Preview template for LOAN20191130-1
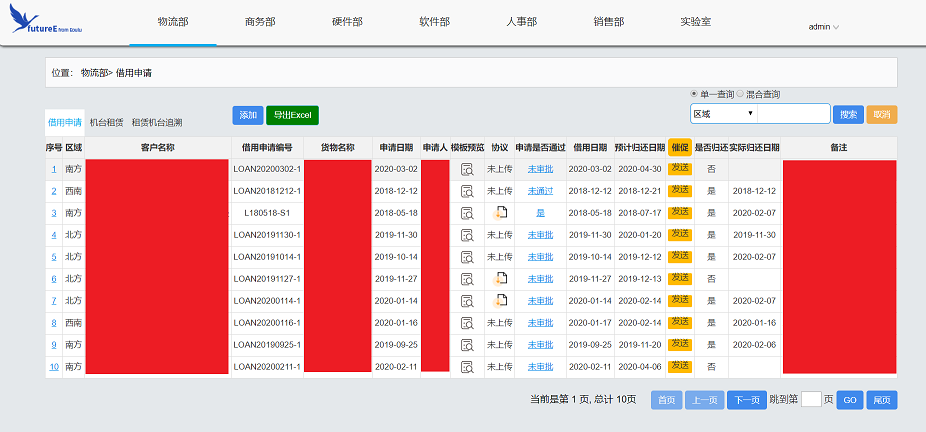The height and width of the screenshot is (432, 926). click(x=467, y=234)
